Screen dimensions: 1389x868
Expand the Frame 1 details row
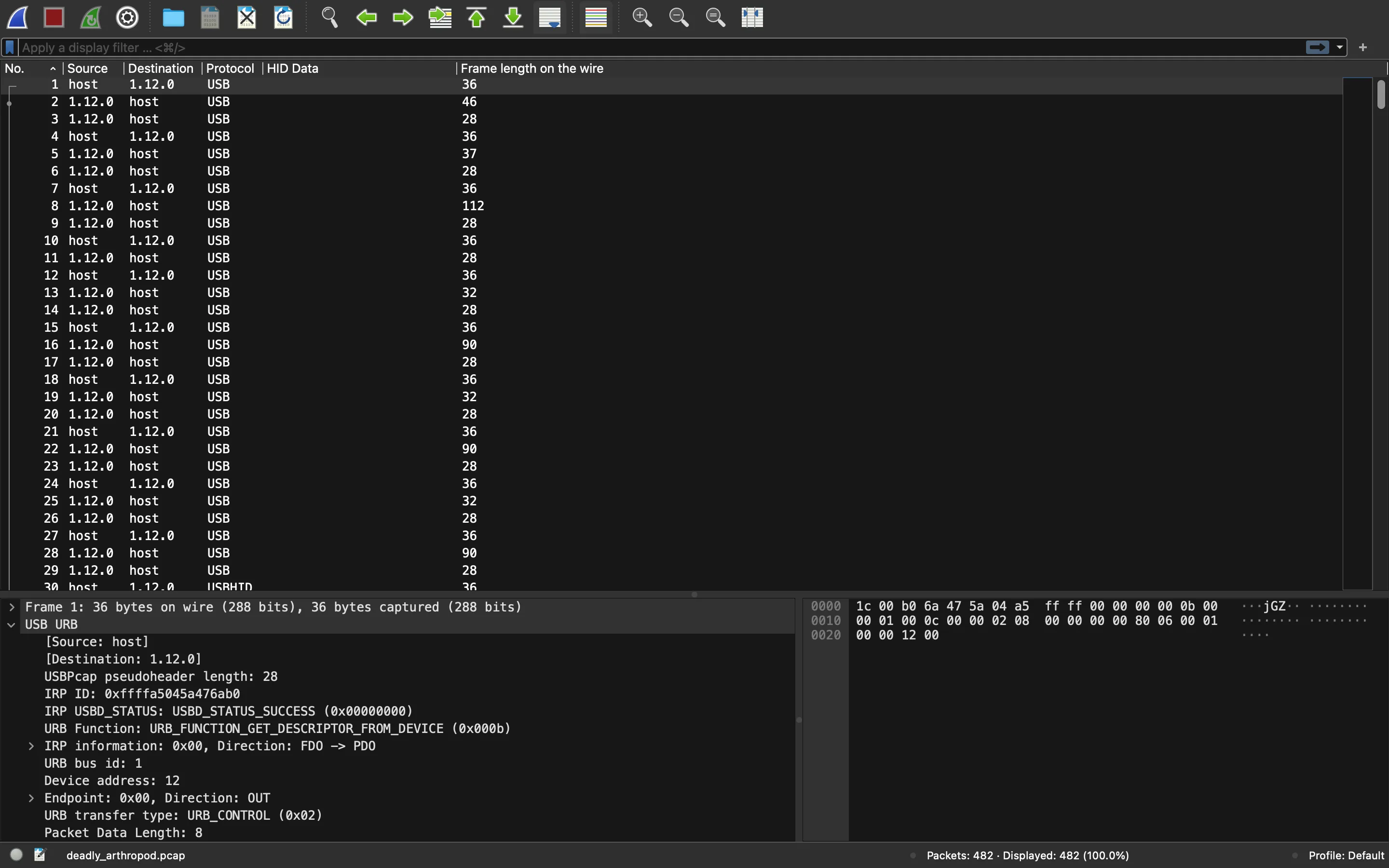12,607
